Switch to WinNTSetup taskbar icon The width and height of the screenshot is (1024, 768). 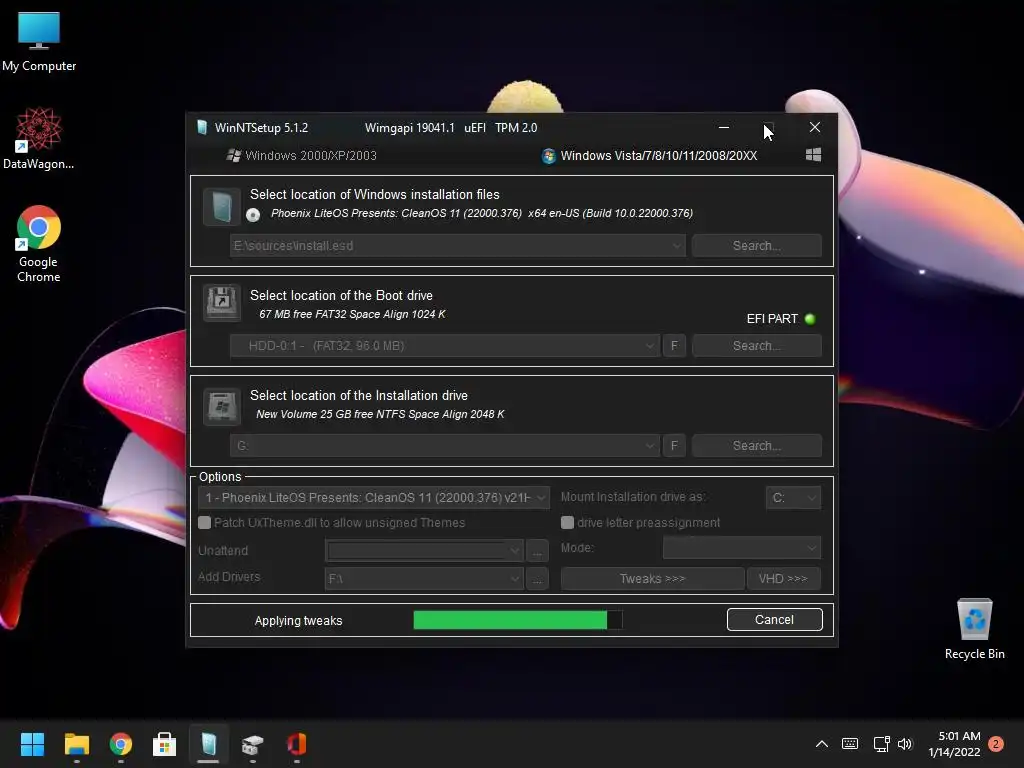pos(208,744)
